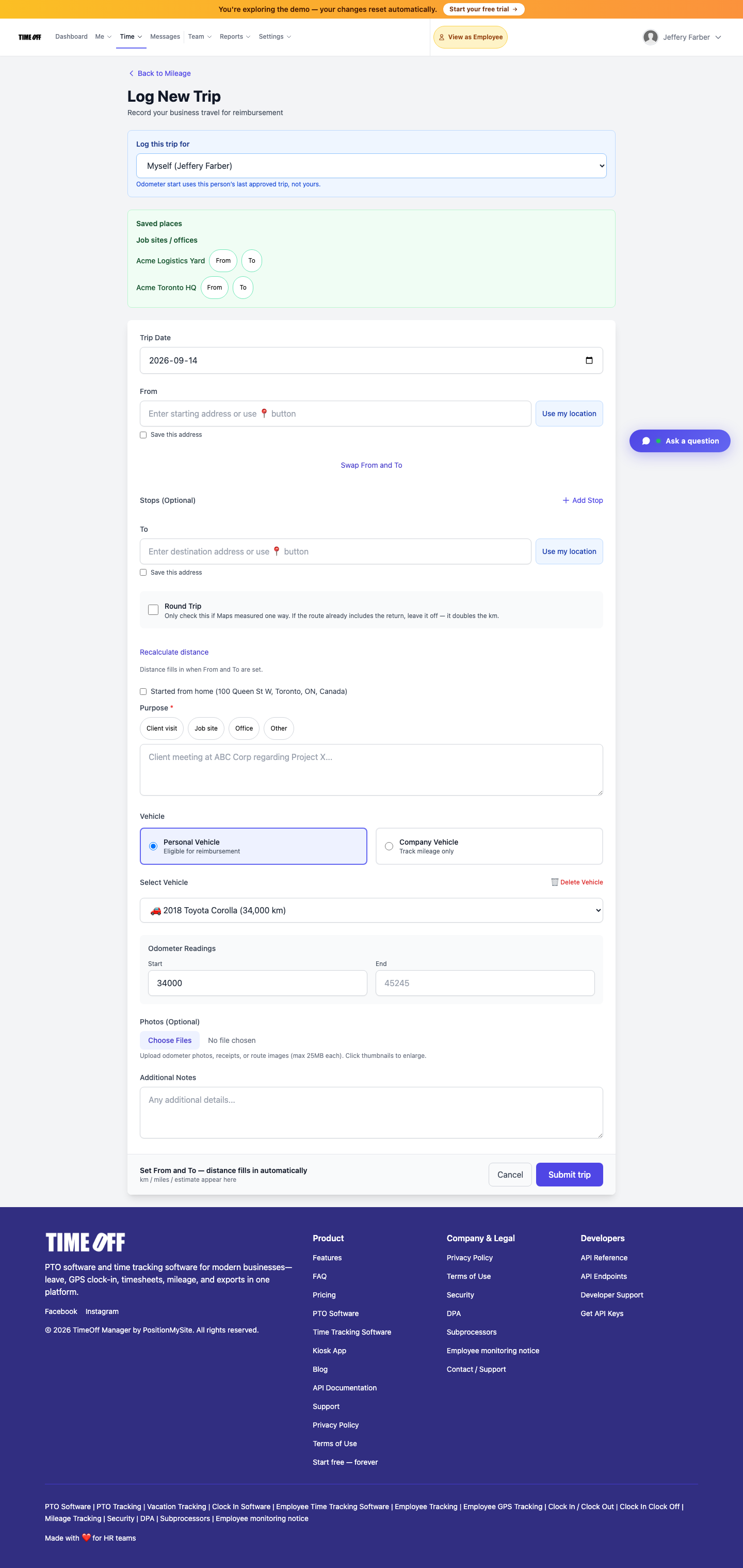Image resolution: width=743 pixels, height=1568 pixels.
Task: Select the Company Vehicle radio option
Action: (x=389, y=846)
